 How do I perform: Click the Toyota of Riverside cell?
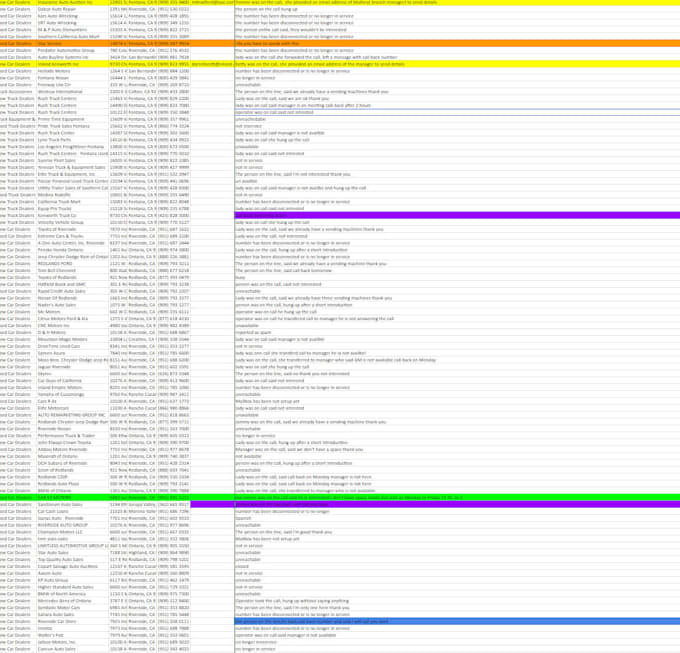[x=72, y=229]
